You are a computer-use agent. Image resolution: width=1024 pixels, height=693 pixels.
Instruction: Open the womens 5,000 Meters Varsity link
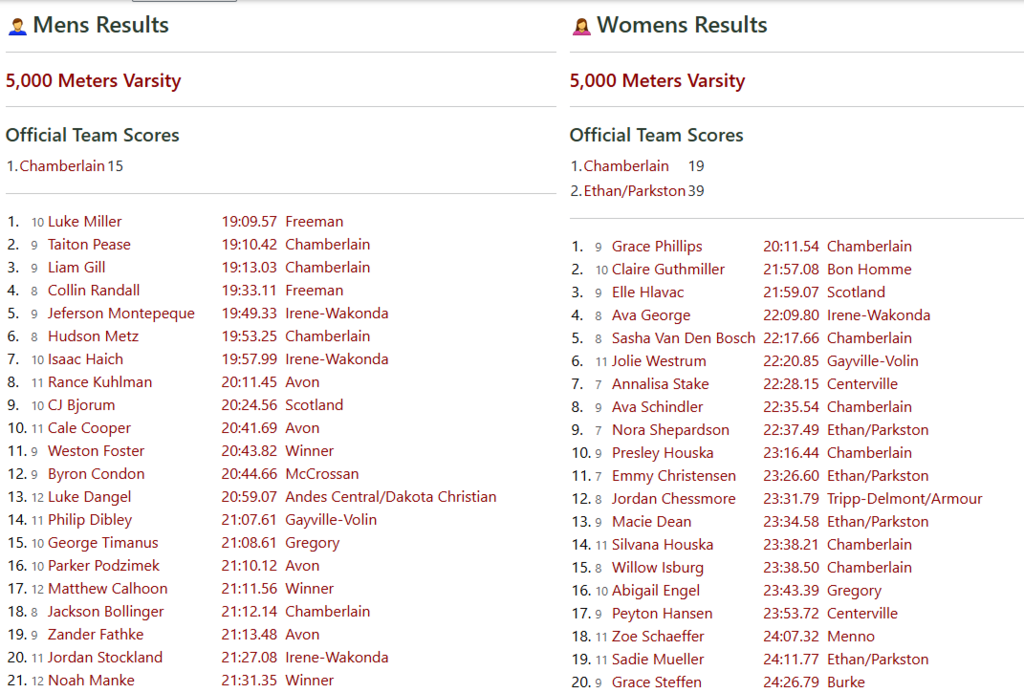657,81
